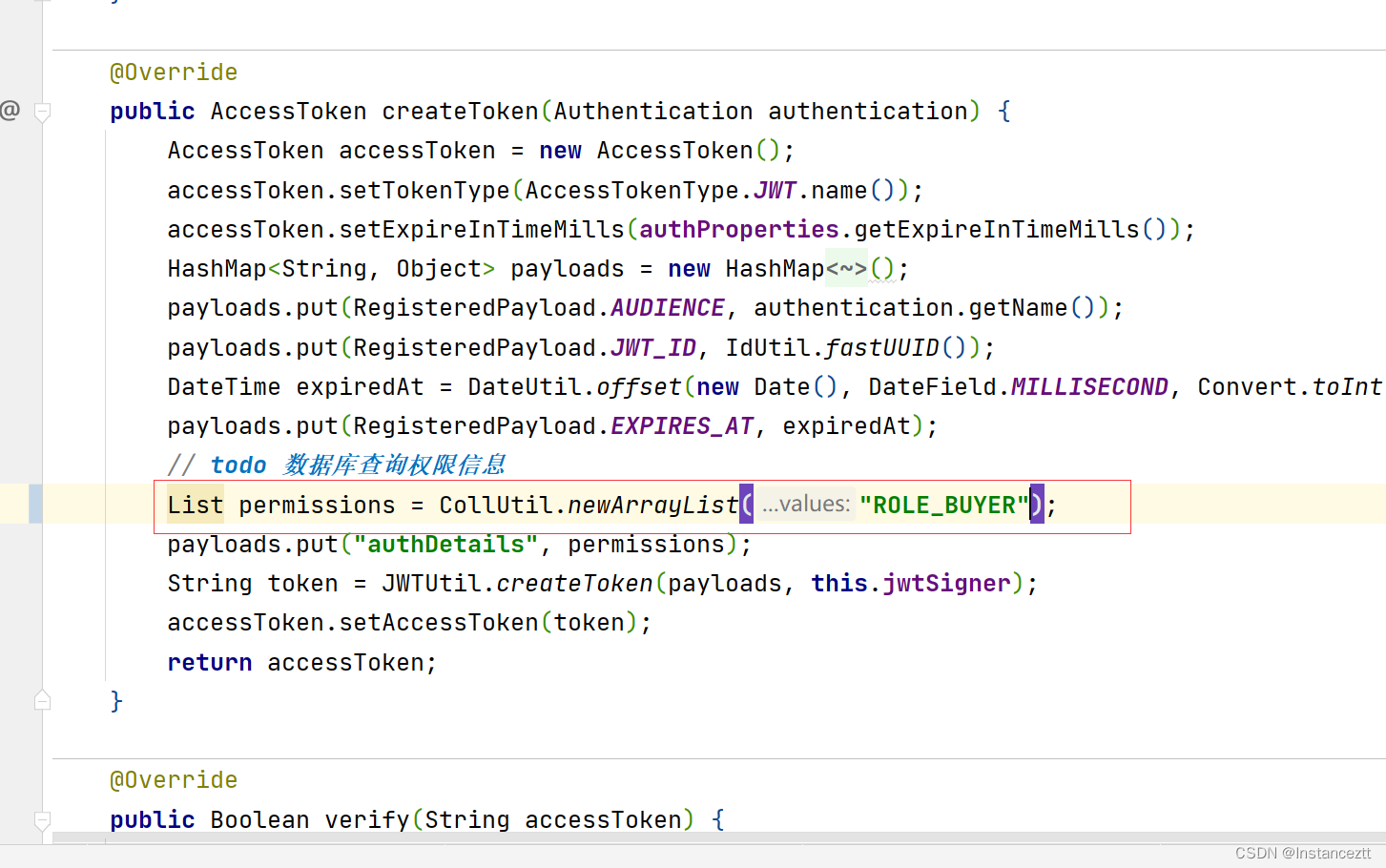Click the "authDetails" string literal

pyautogui.click(x=445, y=545)
